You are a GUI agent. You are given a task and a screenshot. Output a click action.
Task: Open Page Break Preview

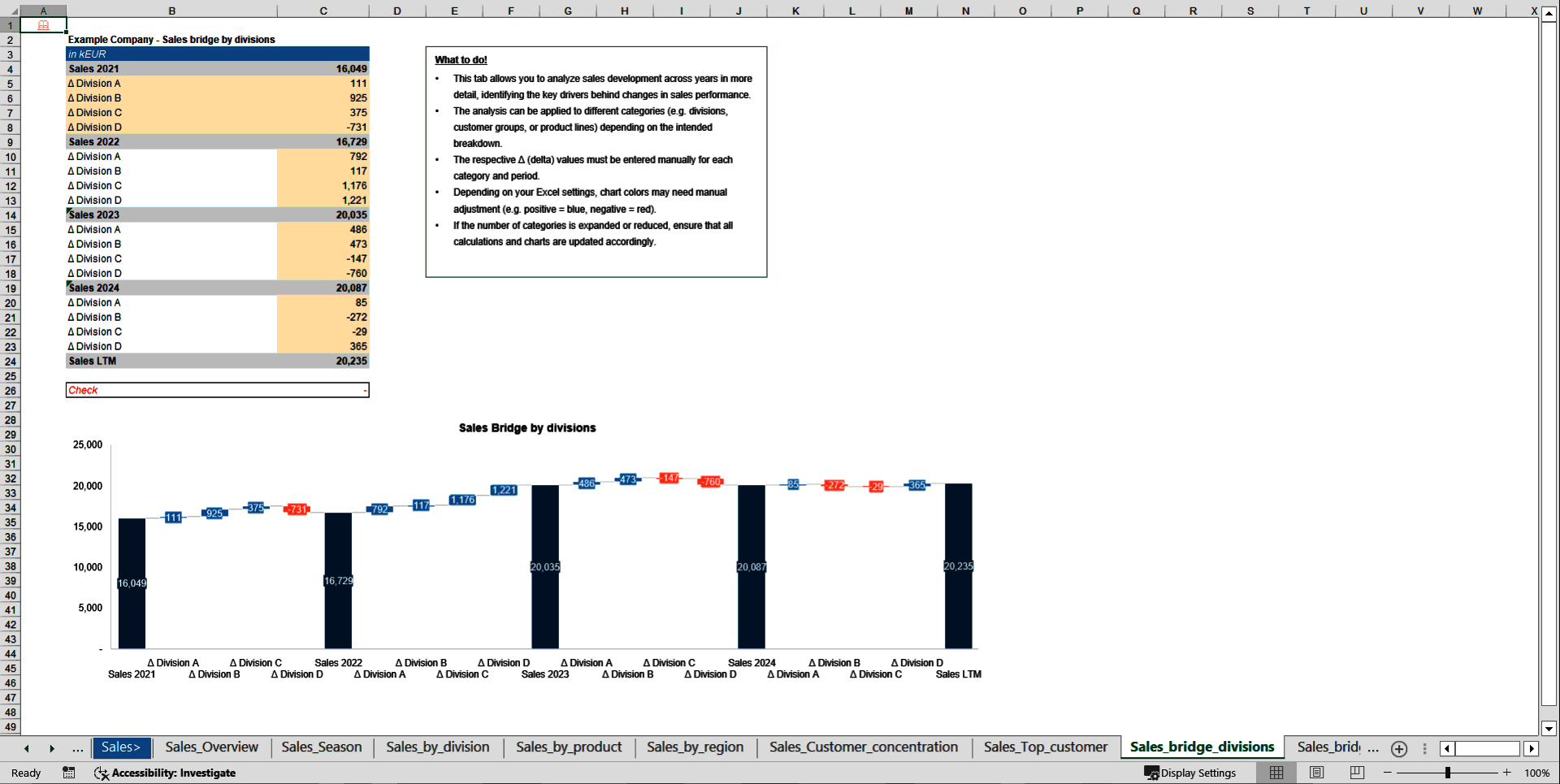[x=1355, y=773]
